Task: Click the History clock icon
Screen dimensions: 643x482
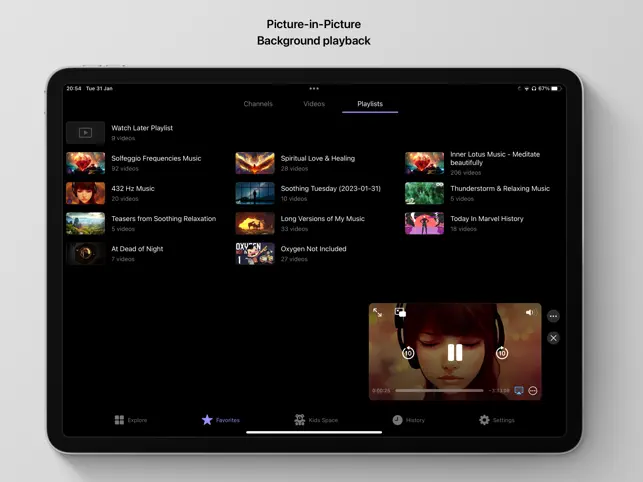Action: tap(397, 420)
